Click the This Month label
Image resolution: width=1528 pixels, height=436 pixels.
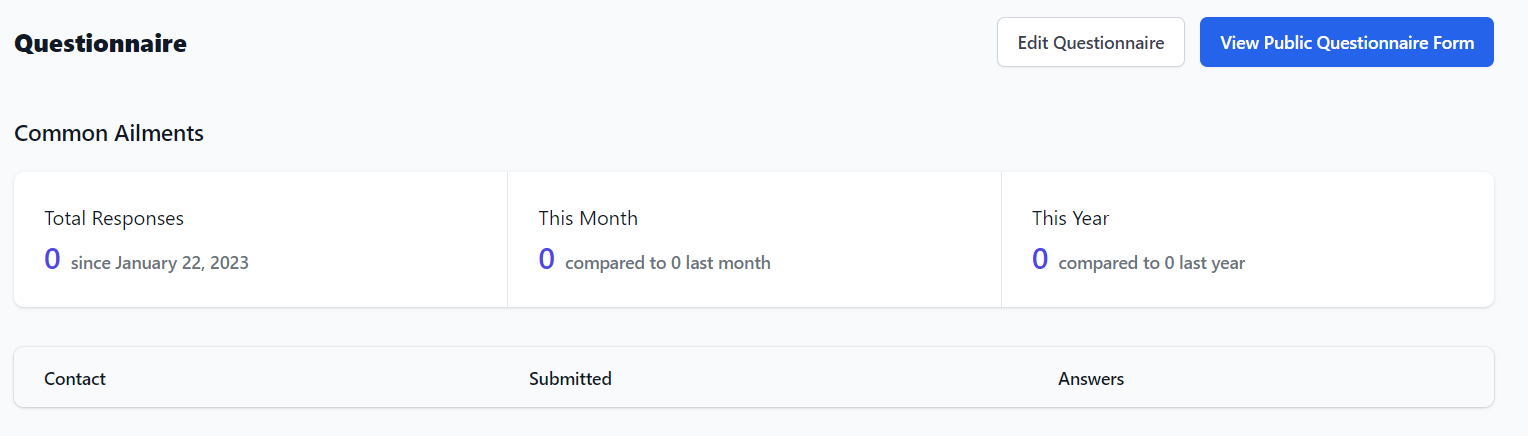tap(588, 218)
